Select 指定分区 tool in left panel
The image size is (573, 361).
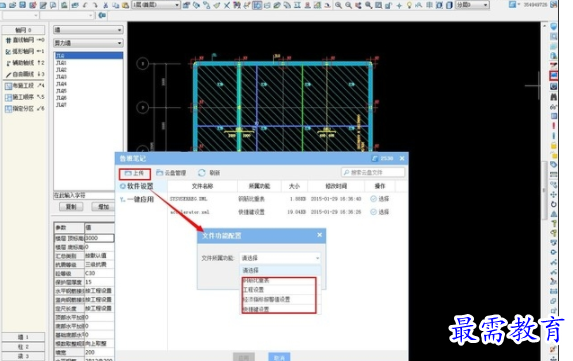click(25, 109)
